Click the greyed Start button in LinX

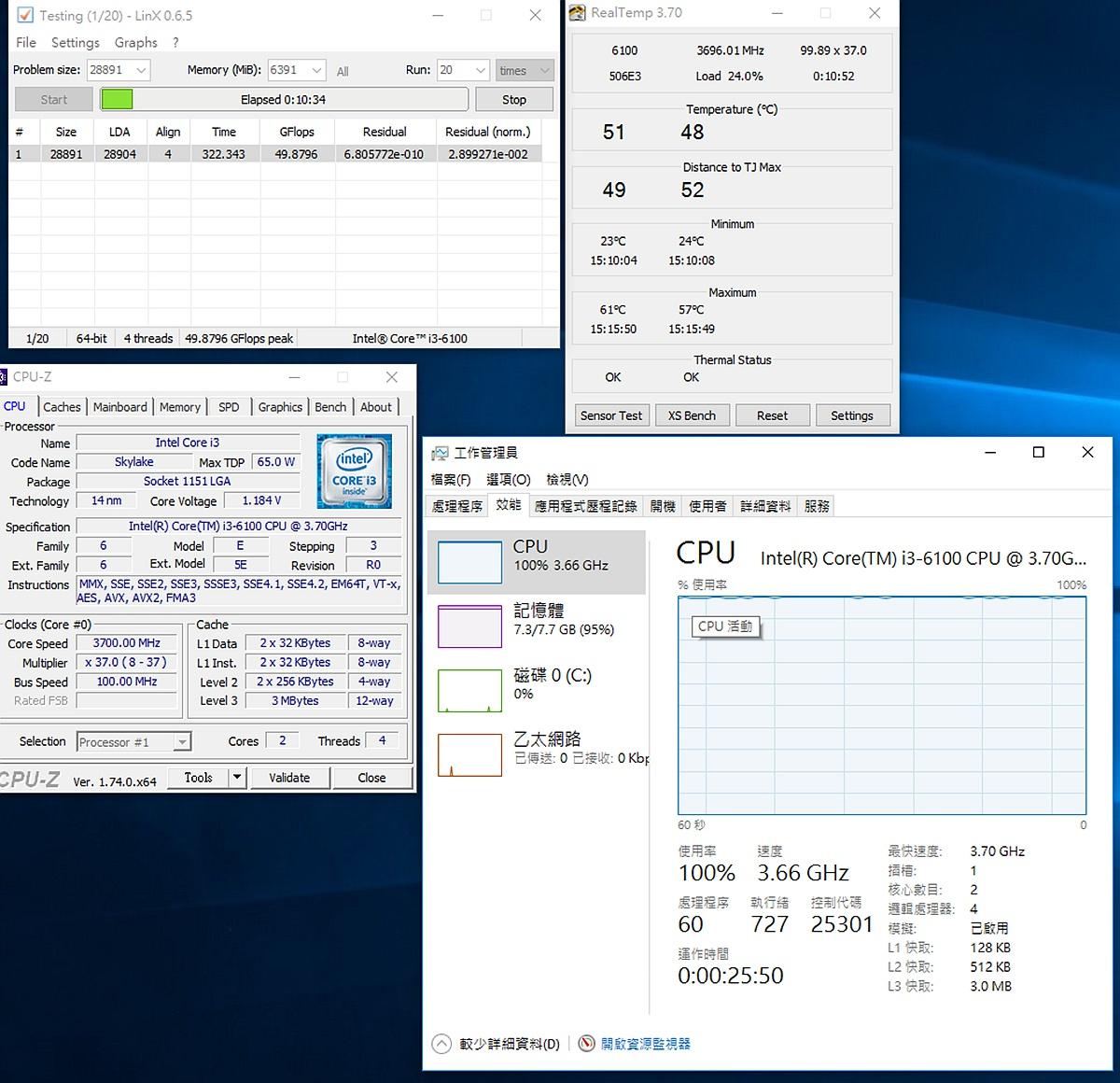54,100
